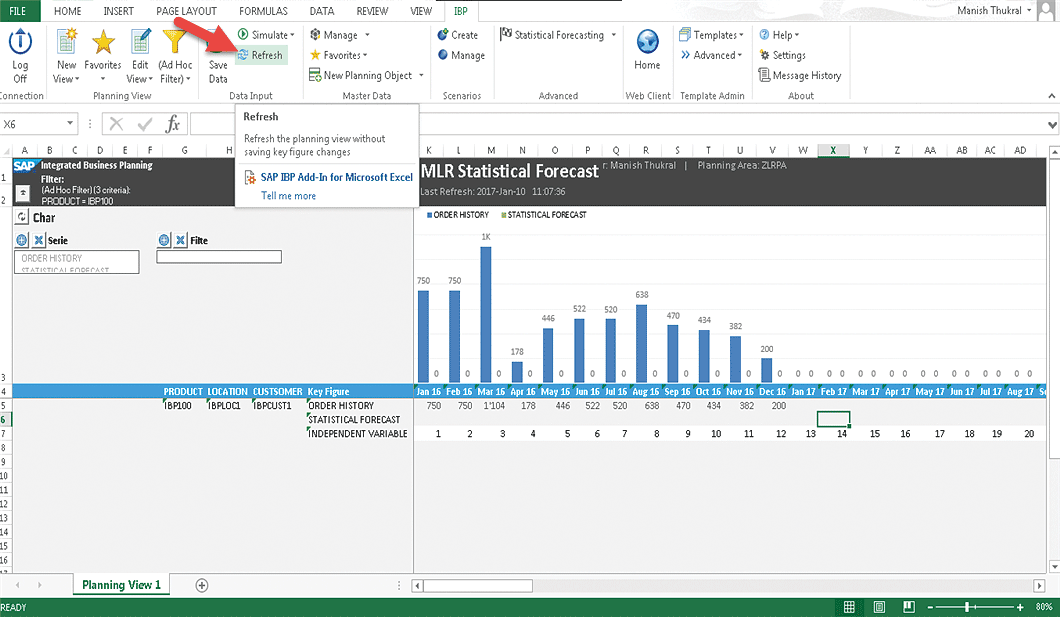Viewport: 1060px width, 617px height.
Task: Open the Web Client Home globe
Action: tap(647, 43)
